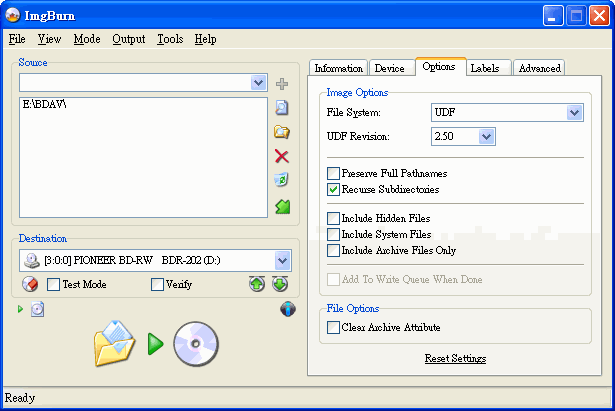
Task: Switch to the Advanced tab
Action: (x=540, y=68)
